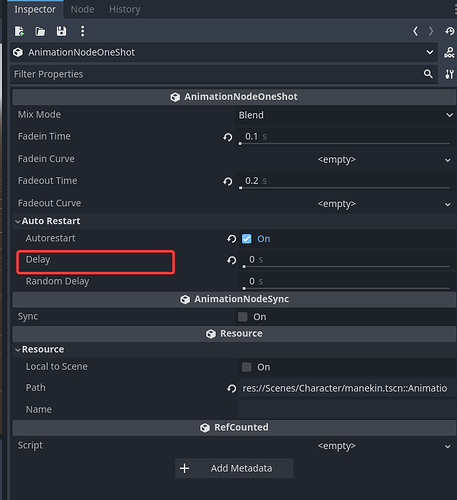
Task: Click the Name text field
Action: tap(347, 410)
